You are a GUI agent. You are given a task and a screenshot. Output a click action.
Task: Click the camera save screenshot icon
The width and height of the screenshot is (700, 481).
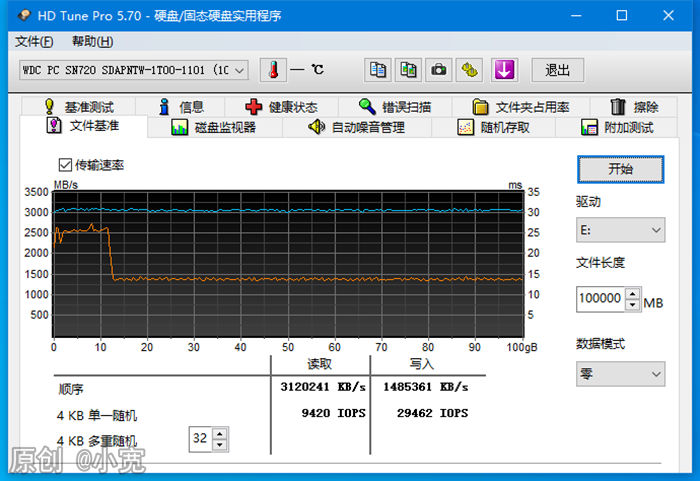tap(438, 70)
